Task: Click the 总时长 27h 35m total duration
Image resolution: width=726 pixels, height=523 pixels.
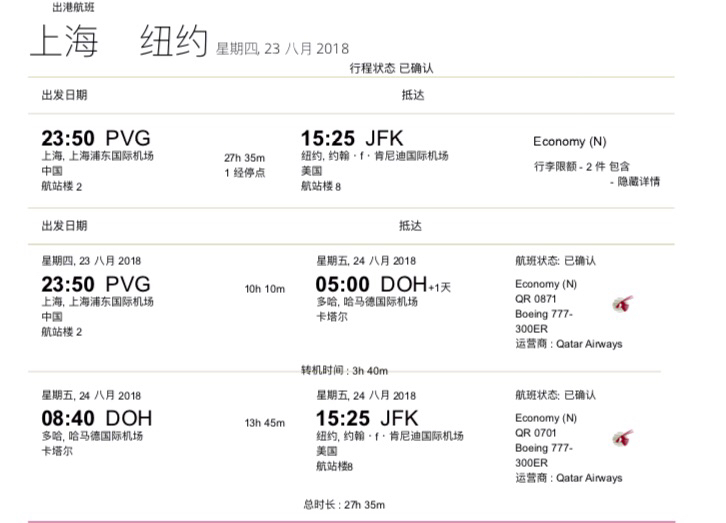Action: [344, 504]
